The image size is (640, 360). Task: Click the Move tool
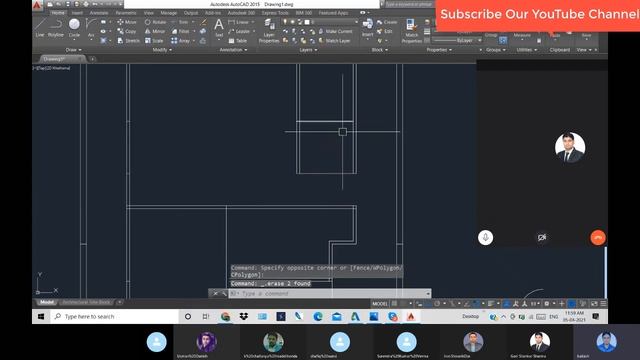(x=127, y=22)
